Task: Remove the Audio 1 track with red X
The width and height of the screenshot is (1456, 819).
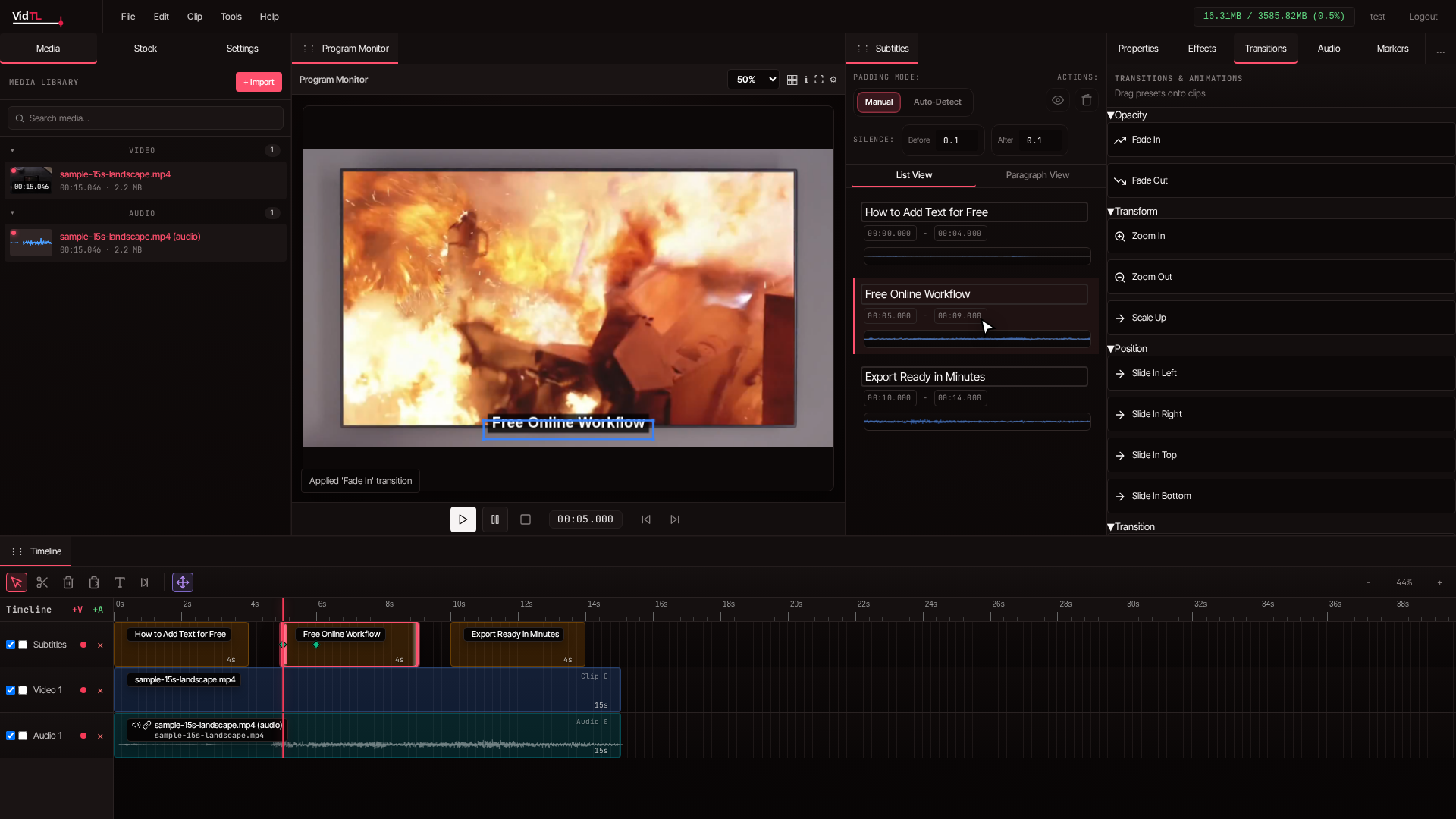Action: pos(100,736)
